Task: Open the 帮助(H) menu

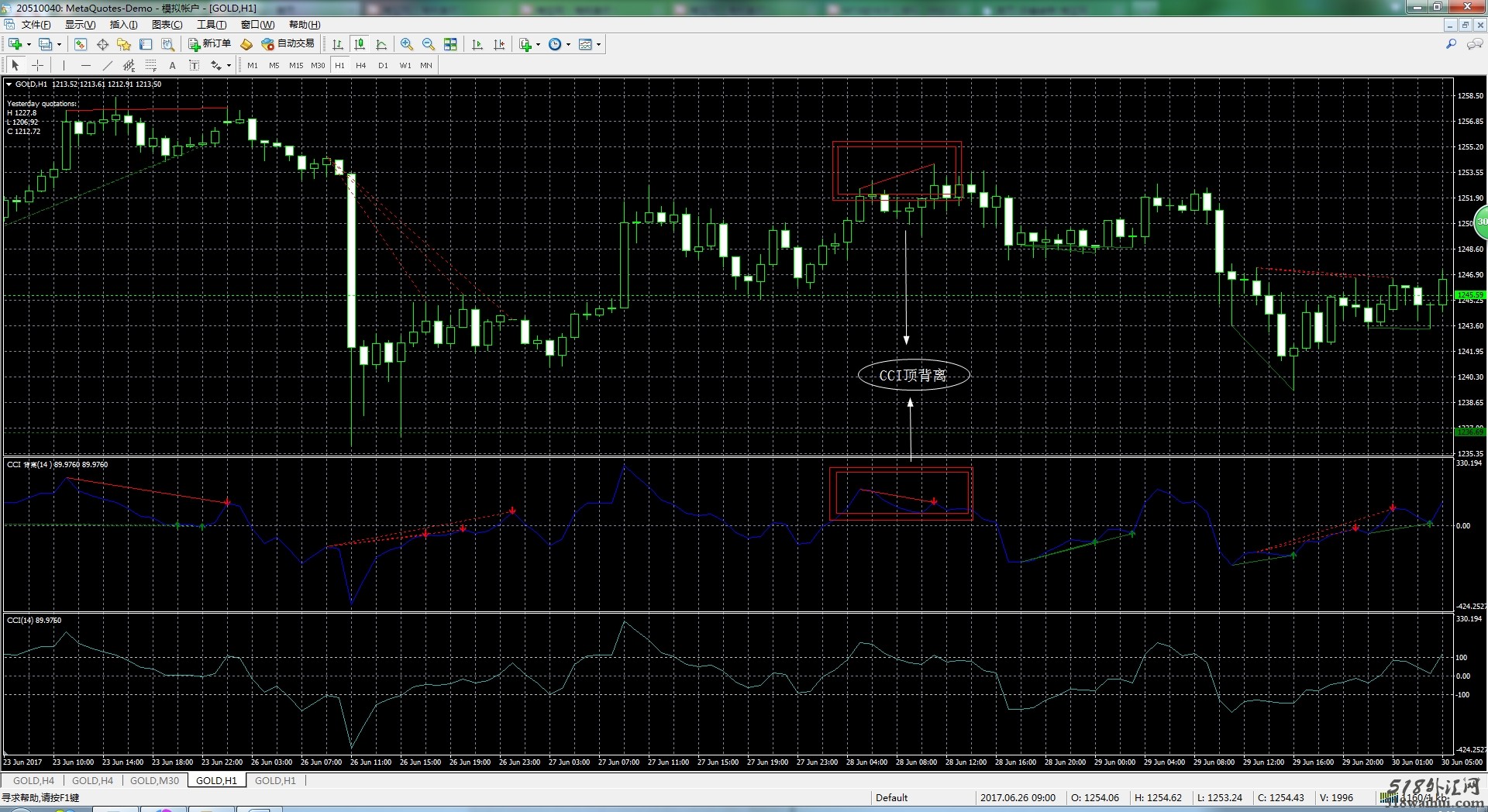Action: coord(305,25)
